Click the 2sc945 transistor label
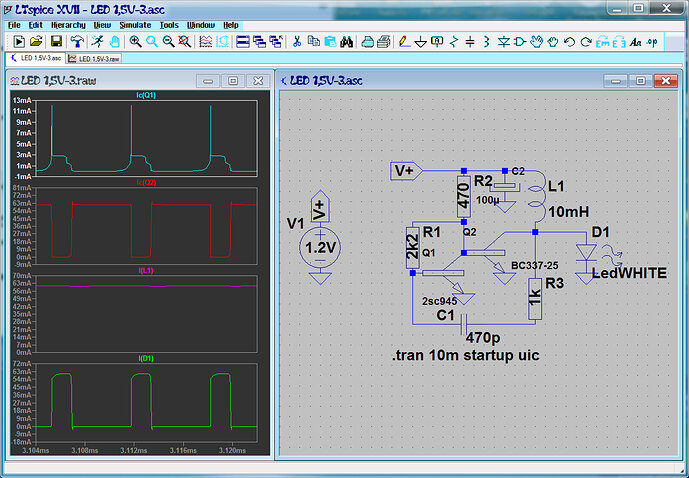Viewport: 689px width, 478px height. (x=439, y=301)
